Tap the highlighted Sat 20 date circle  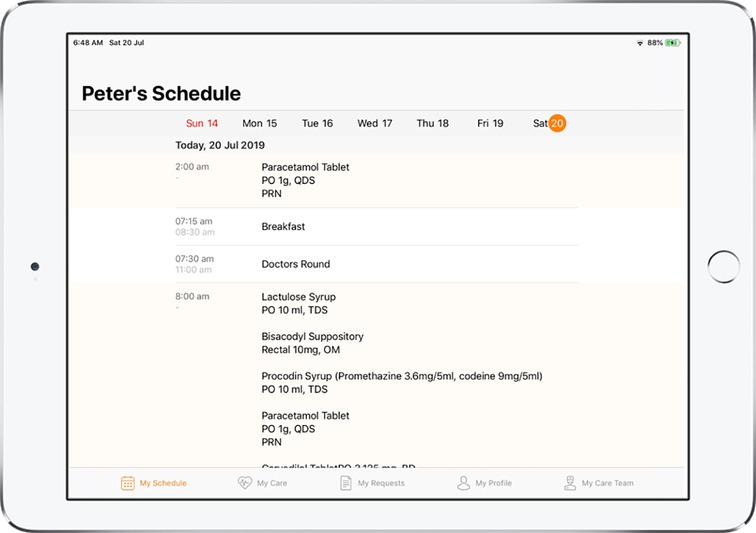pyautogui.click(x=557, y=123)
